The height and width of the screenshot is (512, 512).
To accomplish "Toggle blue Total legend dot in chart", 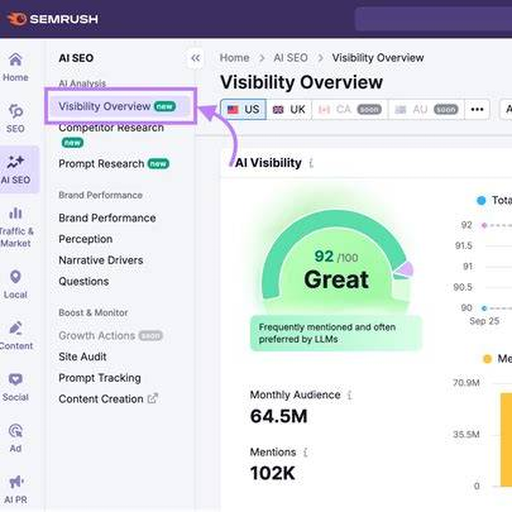I will pos(481,200).
